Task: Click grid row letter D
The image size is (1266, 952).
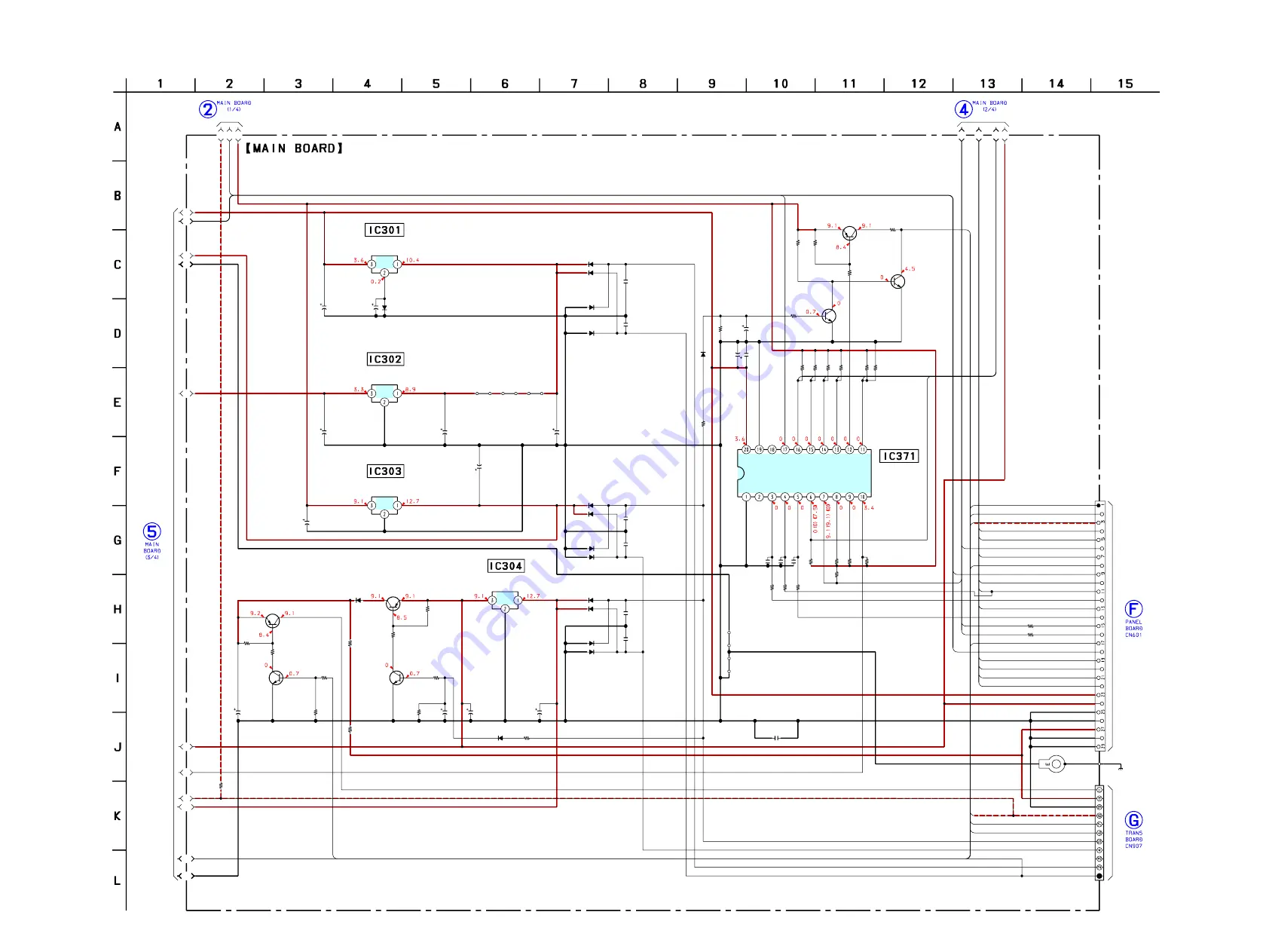Action: tap(118, 333)
